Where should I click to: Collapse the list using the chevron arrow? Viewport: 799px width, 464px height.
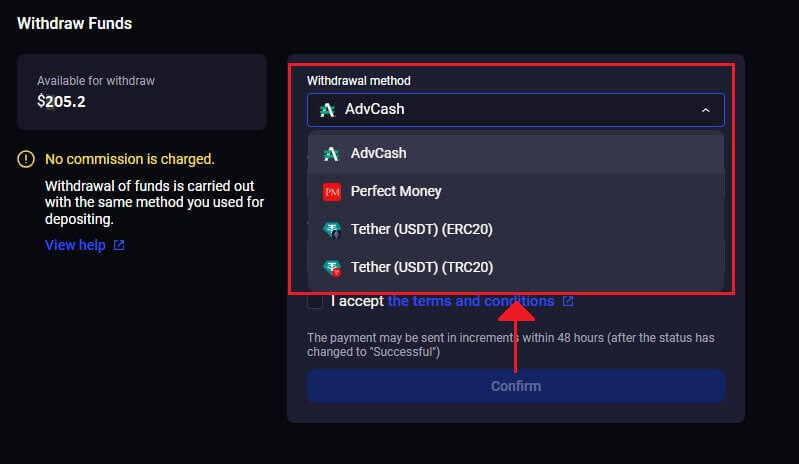[705, 110]
